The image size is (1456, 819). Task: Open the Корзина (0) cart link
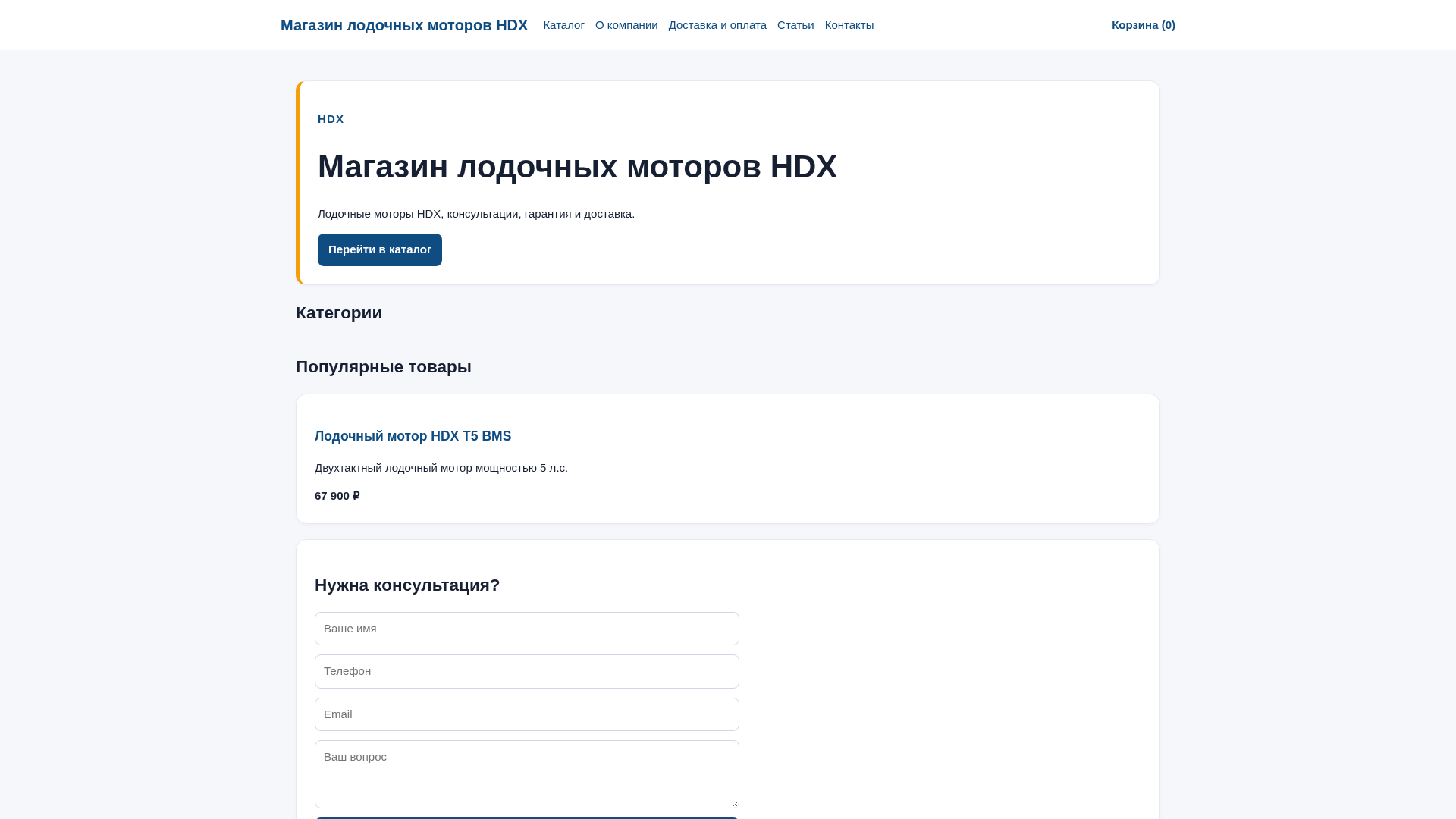click(x=1143, y=25)
